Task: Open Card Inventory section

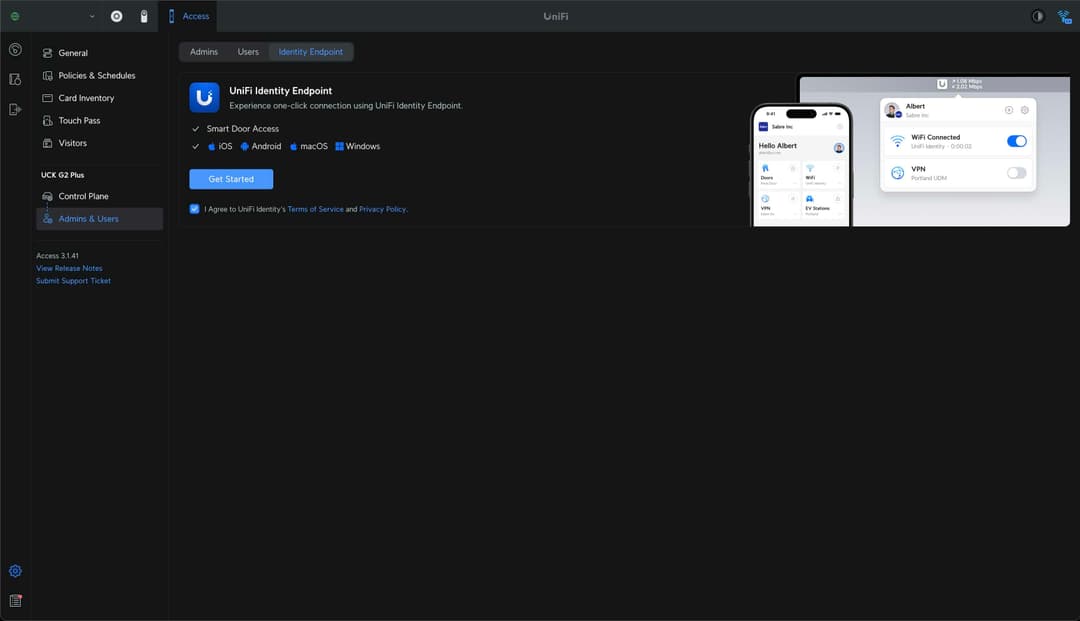Action: [99, 98]
